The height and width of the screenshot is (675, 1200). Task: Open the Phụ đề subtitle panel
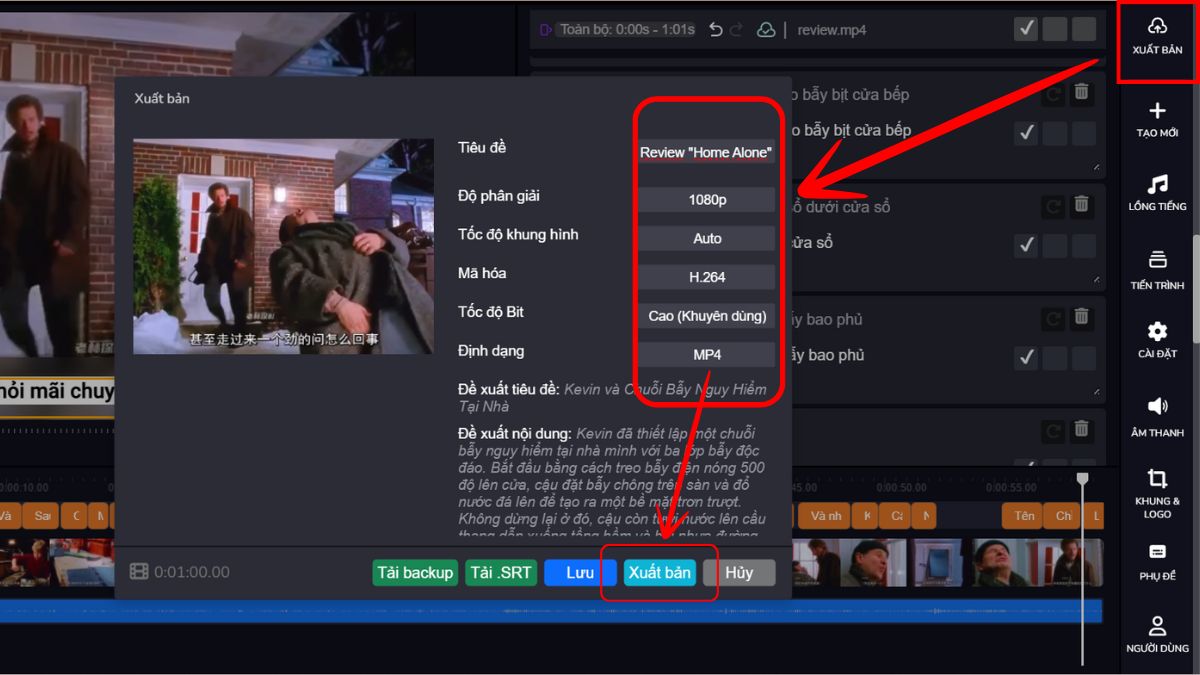point(1157,561)
